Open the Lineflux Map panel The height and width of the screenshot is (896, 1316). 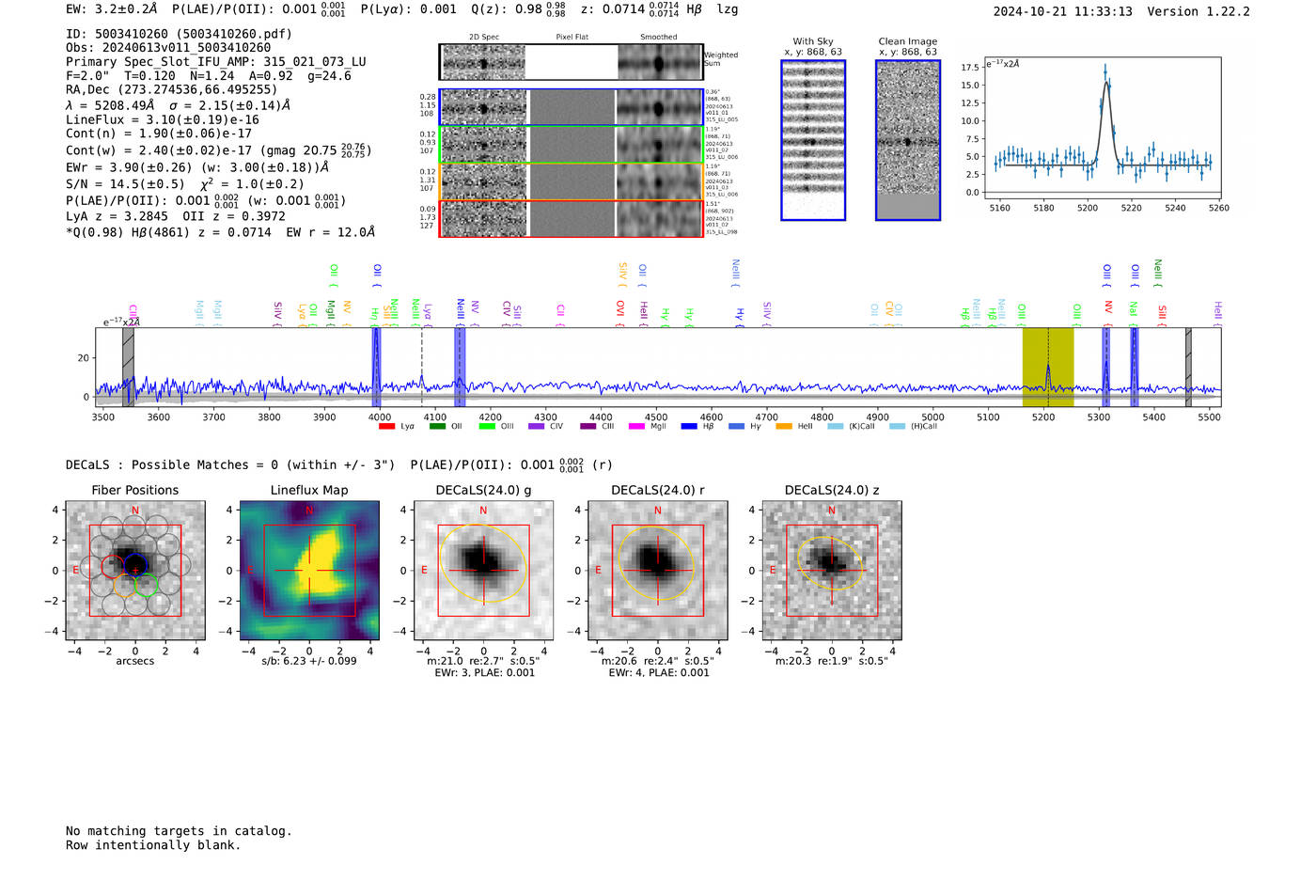309,571
